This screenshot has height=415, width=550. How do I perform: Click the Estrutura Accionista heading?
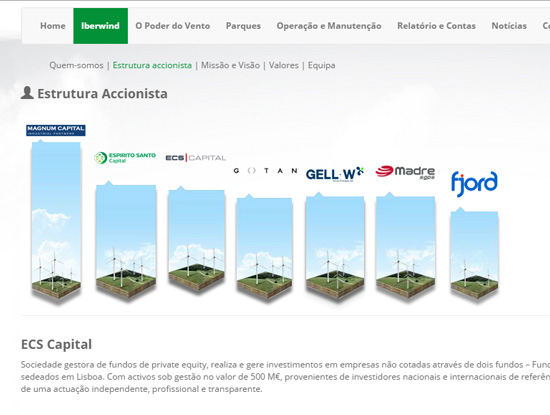102,94
